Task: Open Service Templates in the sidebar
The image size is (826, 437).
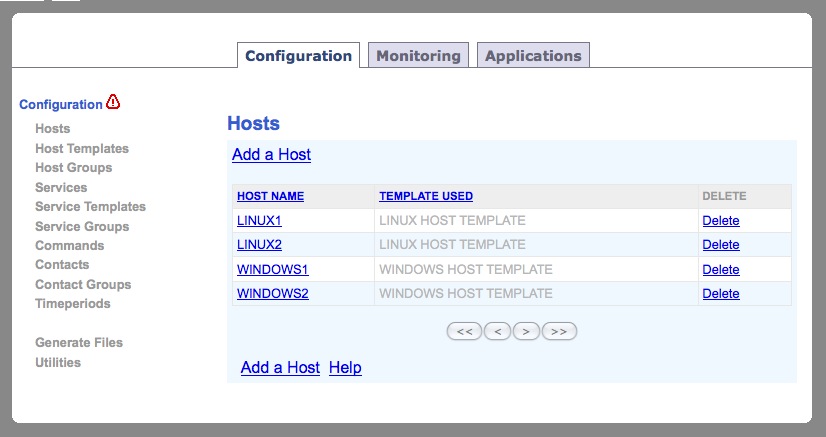Action: [x=91, y=206]
